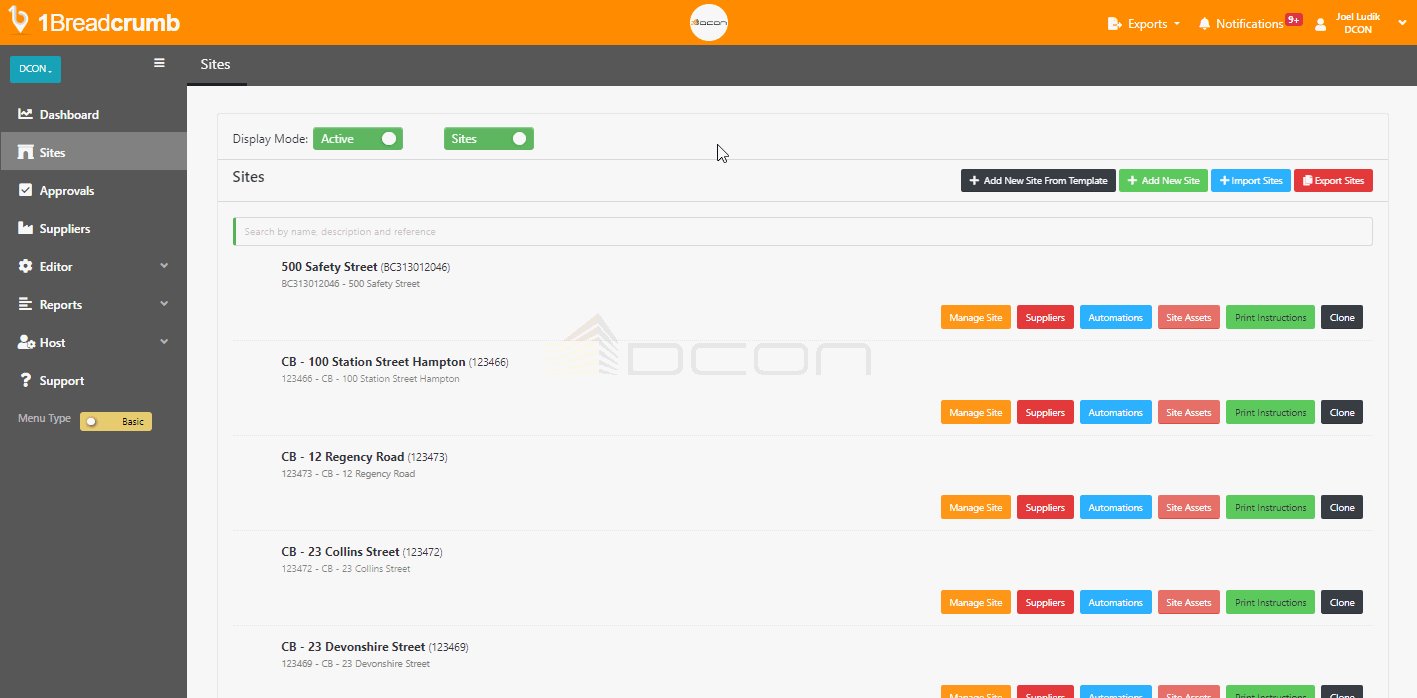Open the DCON organization dropdown
Viewport: 1417px width, 698px height.
pos(35,69)
